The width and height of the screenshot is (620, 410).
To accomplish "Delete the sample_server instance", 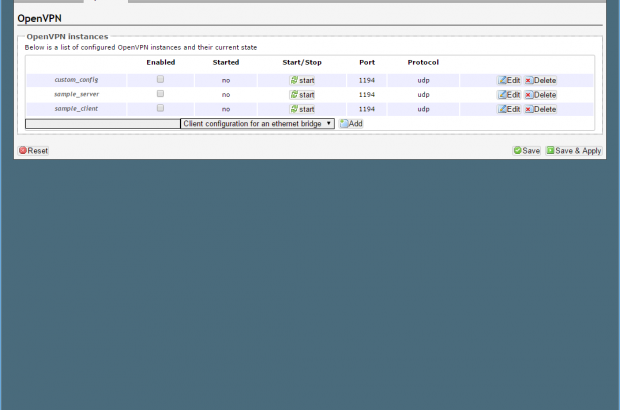I will click(x=540, y=95).
